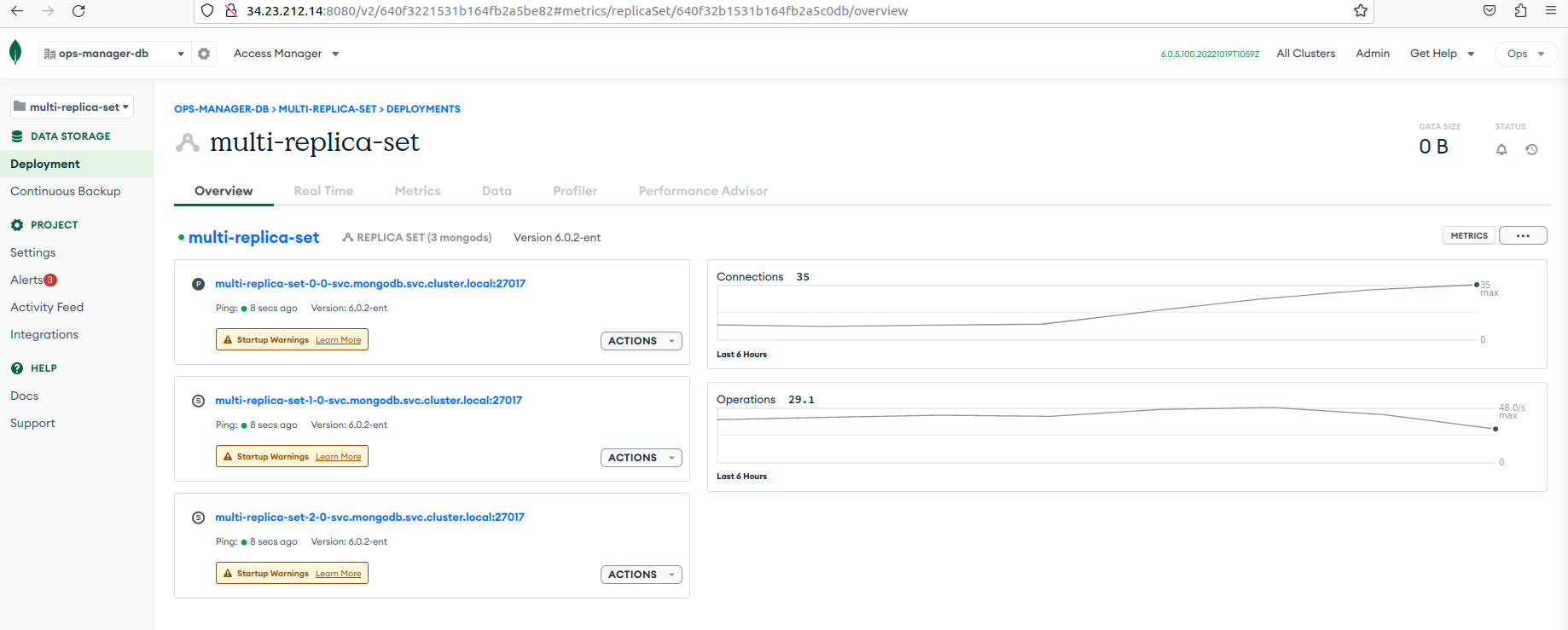Click secondary S badge for replica-set-2
The height and width of the screenshot is (630, 1568).
click(x=199, y=517)
